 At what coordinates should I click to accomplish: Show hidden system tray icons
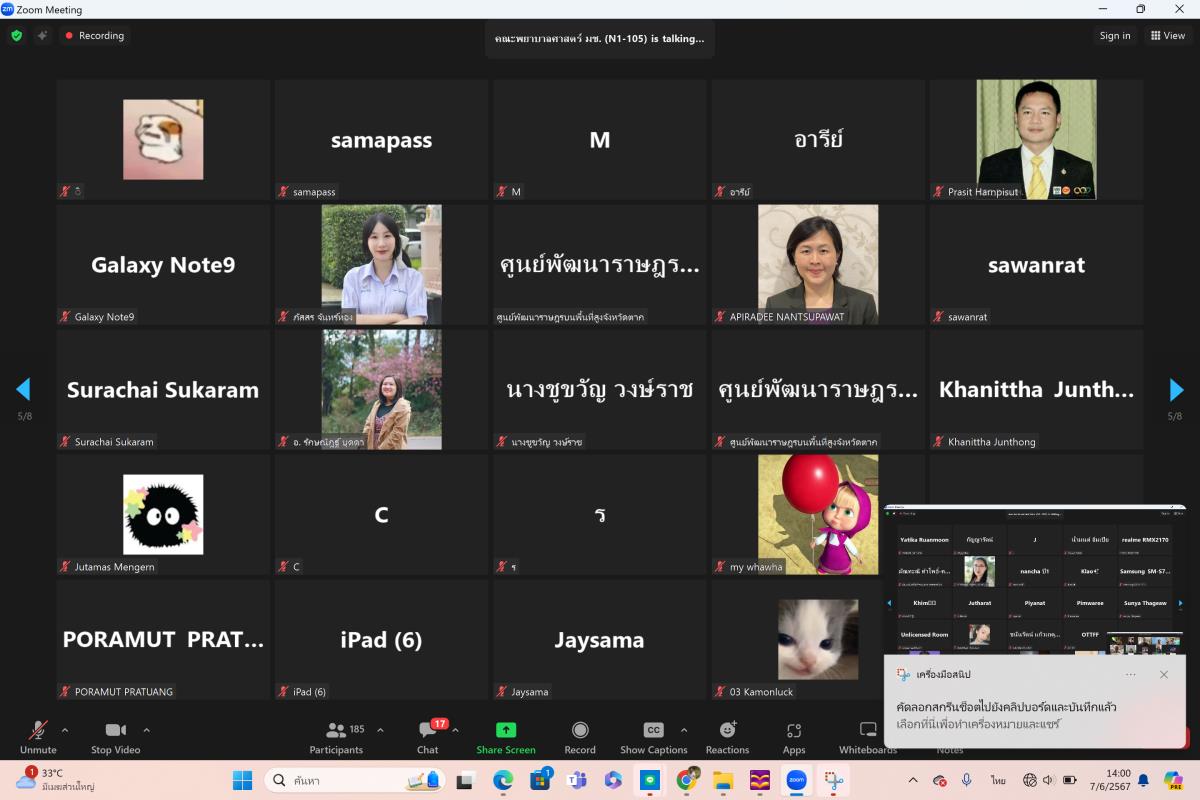tap(912, 780)
